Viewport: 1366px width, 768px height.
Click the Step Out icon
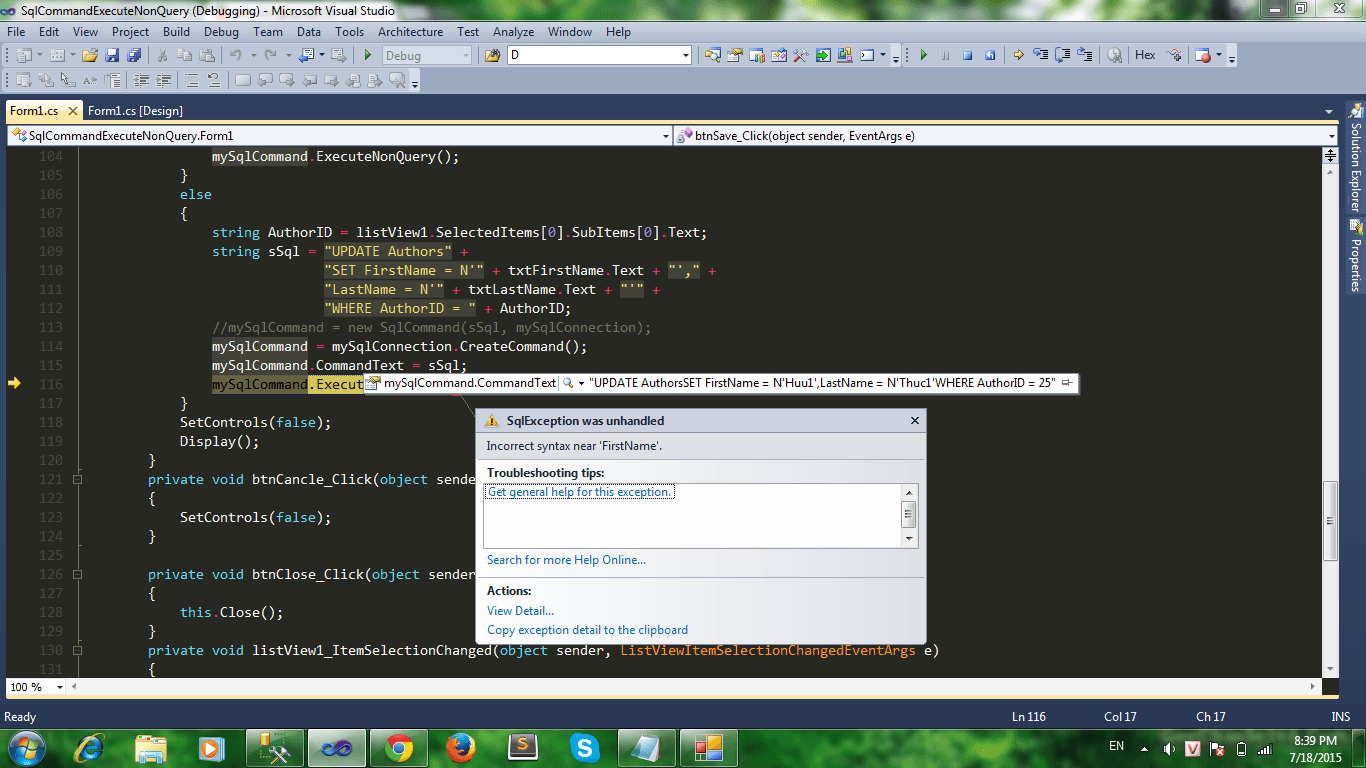coord(1085,55)
